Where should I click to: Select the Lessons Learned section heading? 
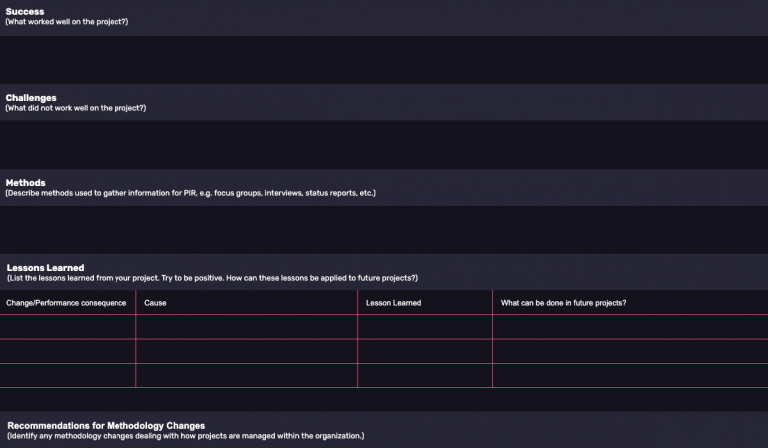point(45,268)
